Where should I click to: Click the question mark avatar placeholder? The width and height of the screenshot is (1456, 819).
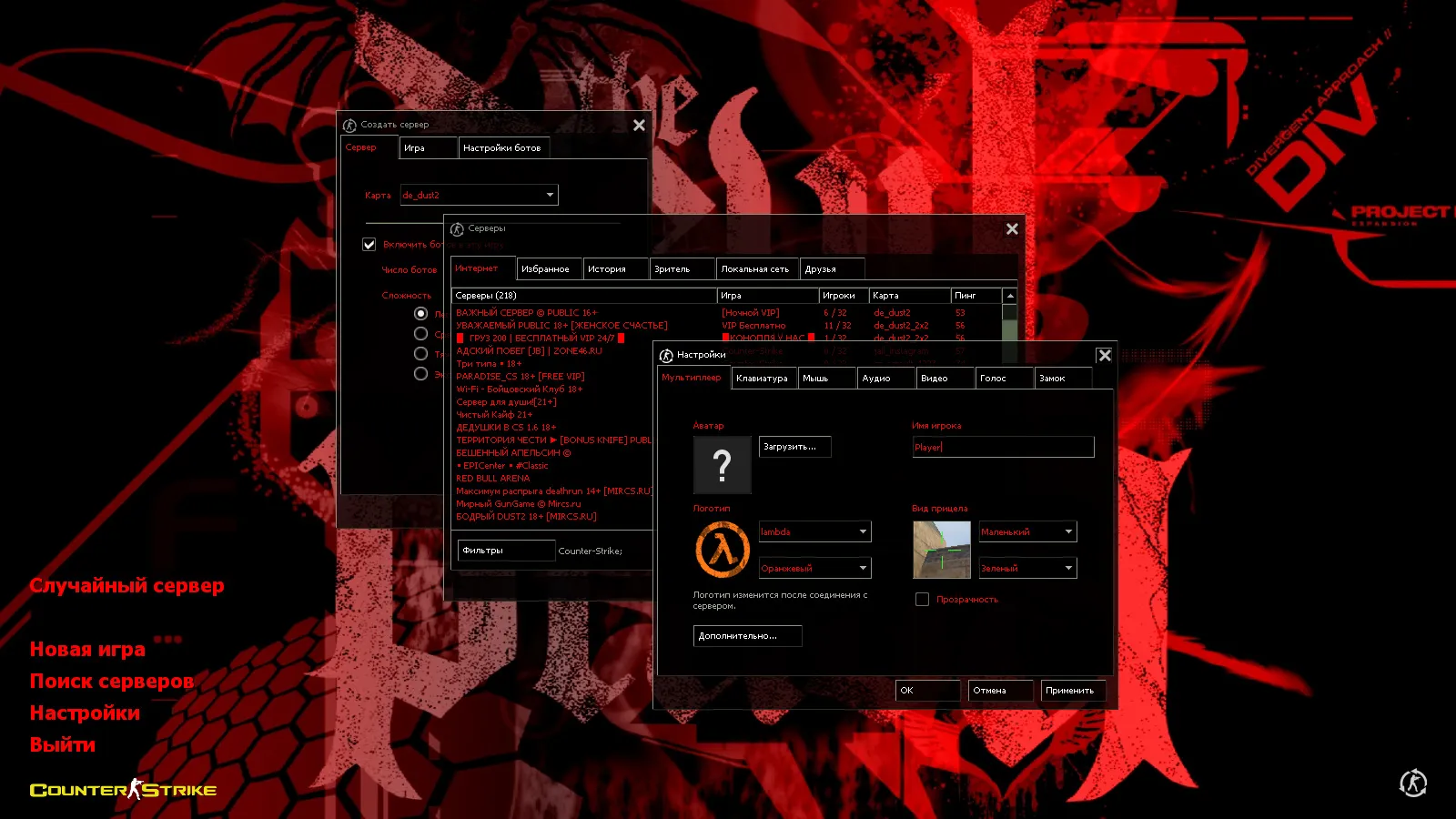click(722, 465)
